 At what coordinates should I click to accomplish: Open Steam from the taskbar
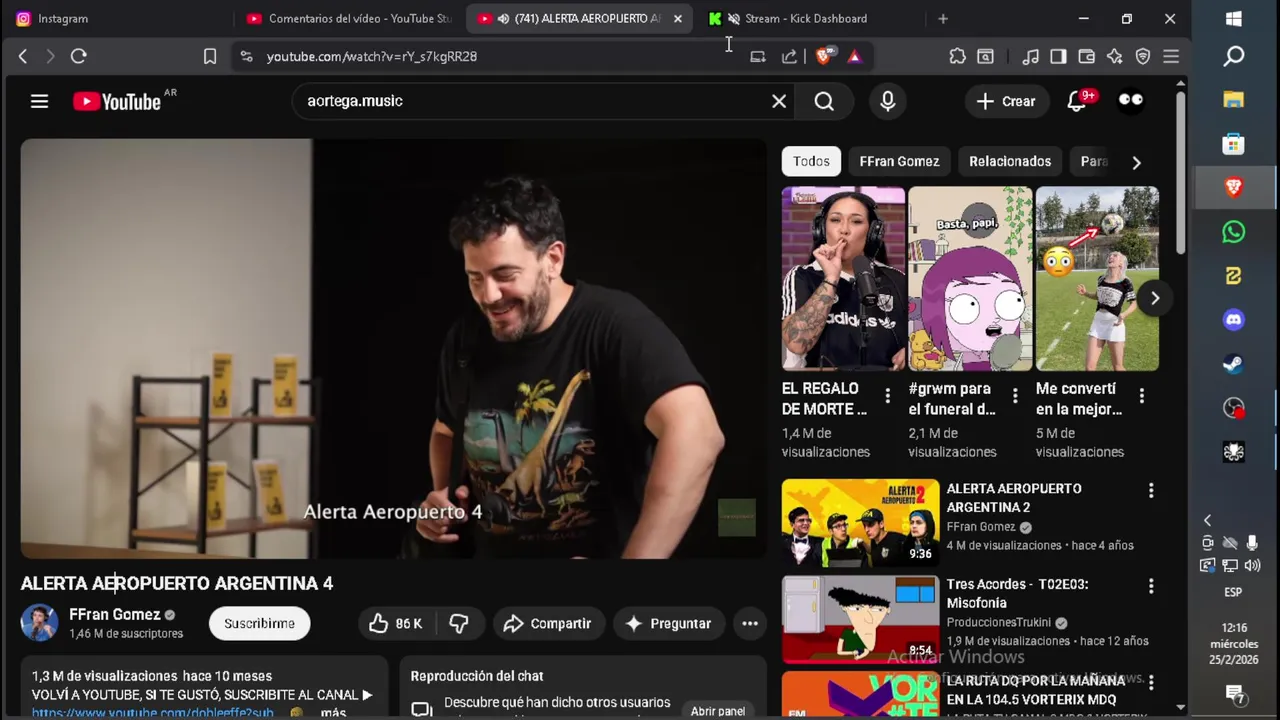(1233, 363)
